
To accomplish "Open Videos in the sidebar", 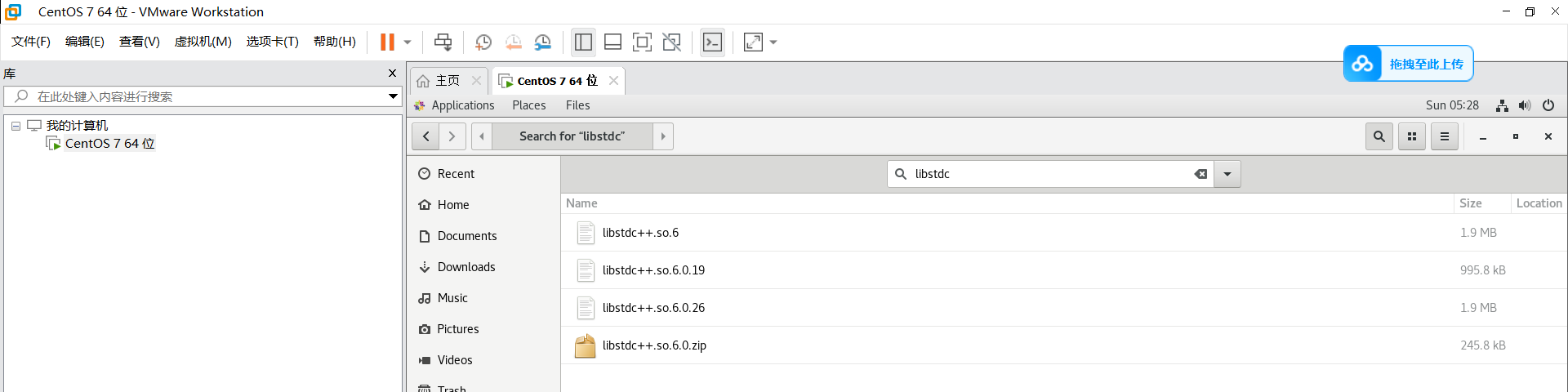I will pos(483,360).
